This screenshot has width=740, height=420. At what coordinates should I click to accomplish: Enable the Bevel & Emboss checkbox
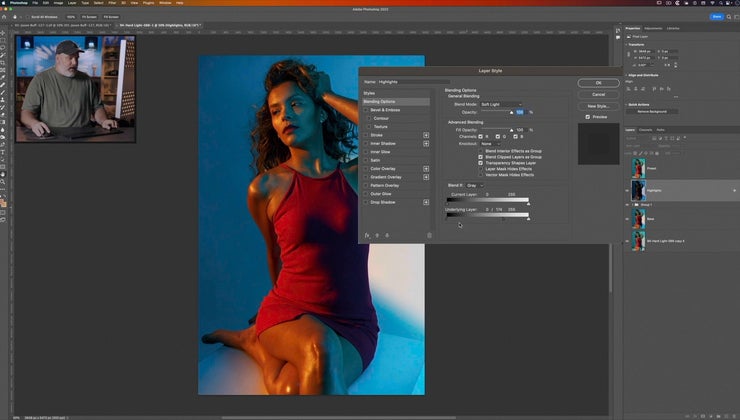pyautogui.click(x=366, y=110)
